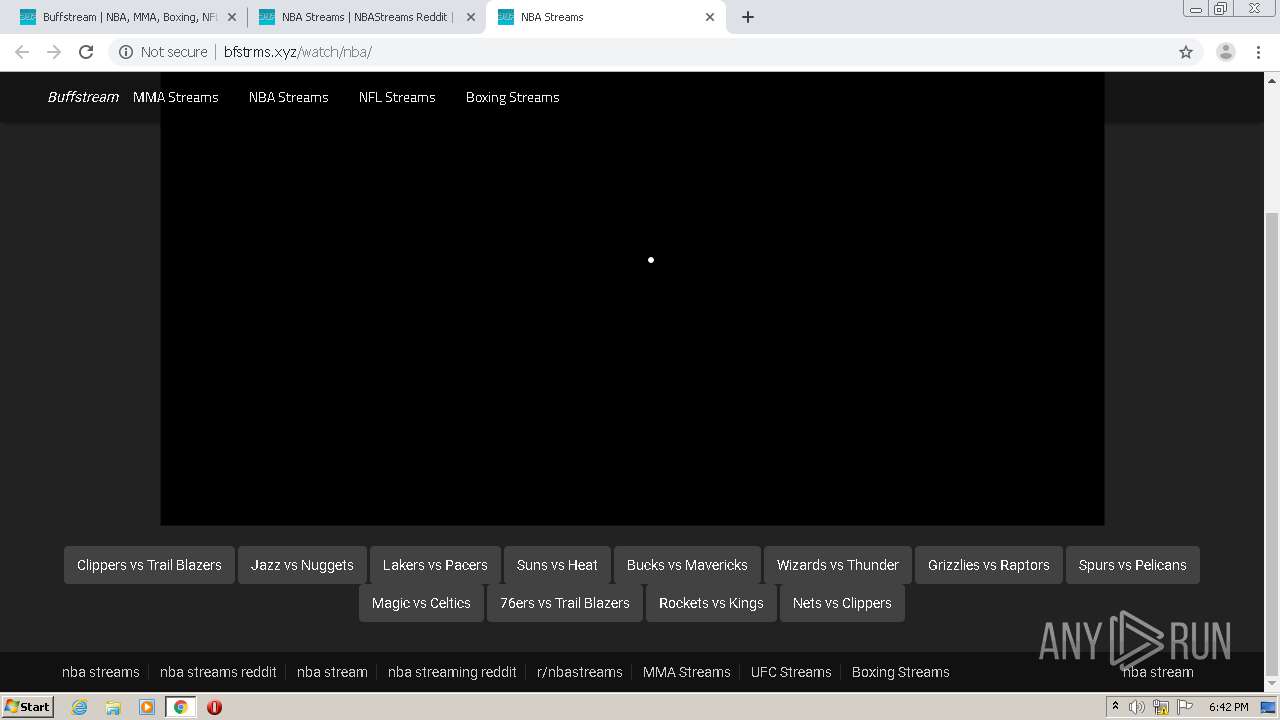Reload the page with refresh icon
Viewport: 1280px width, 720px height.
(86, 52)
